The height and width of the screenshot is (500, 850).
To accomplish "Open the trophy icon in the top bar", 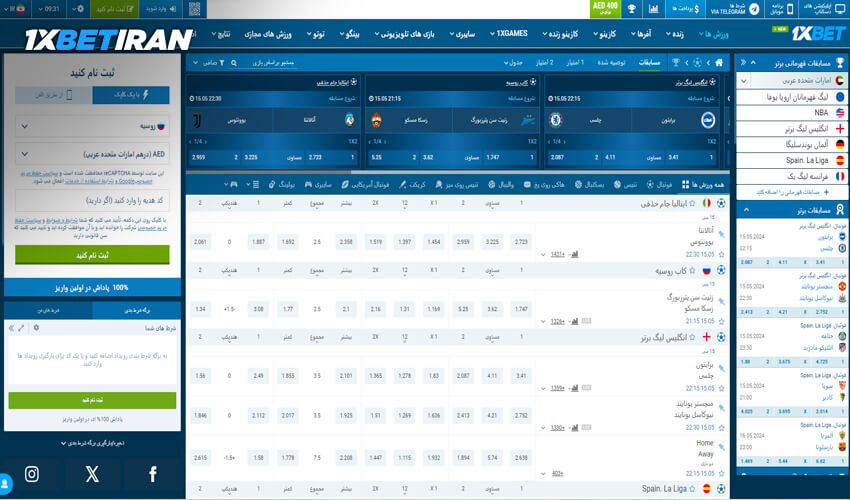I will [632, 9].
